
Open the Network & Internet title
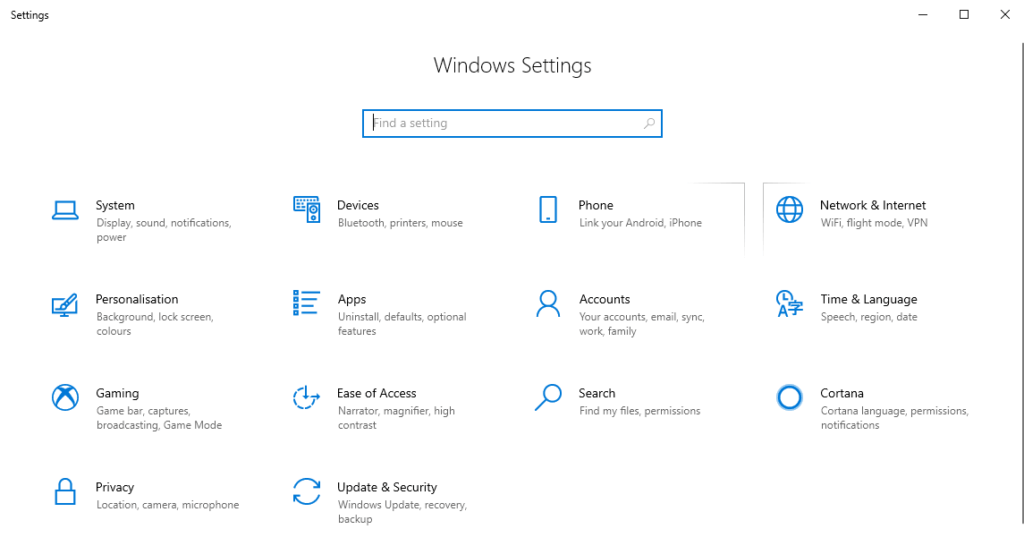pos(872,205)
